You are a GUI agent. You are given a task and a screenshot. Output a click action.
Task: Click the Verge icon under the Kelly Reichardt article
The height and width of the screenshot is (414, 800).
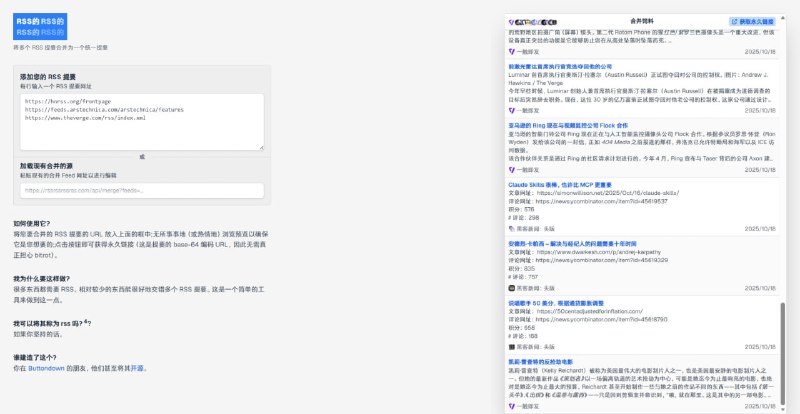pos(512,406)
